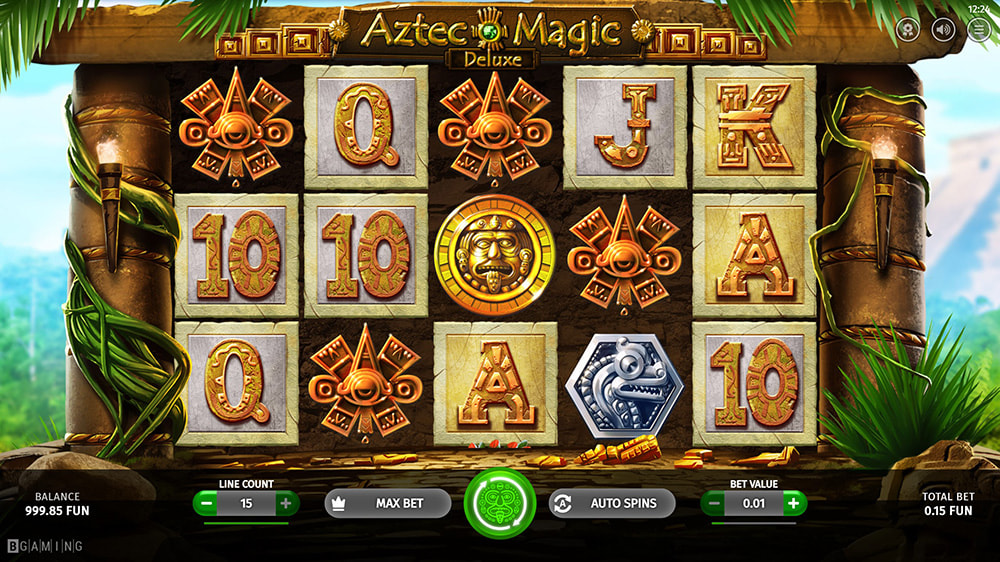Decrease the line count with minus
Viewport: 1000px width, 562px height.
[x=206, y=503]
